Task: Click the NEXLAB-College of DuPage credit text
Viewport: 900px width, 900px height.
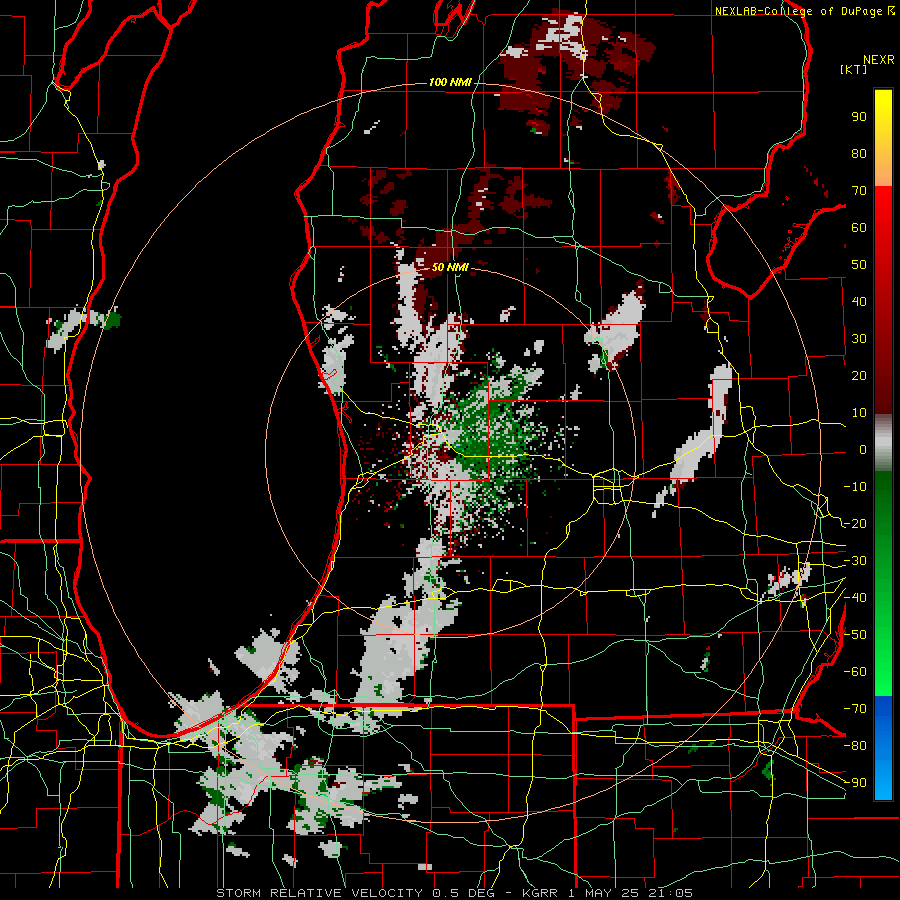Action: pyautogui.click(x=805, y=11)
